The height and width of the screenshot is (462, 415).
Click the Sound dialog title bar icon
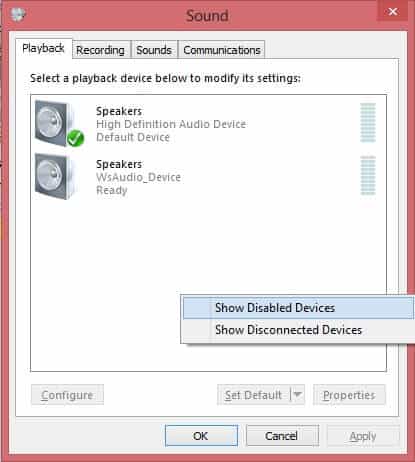(17, 14)
